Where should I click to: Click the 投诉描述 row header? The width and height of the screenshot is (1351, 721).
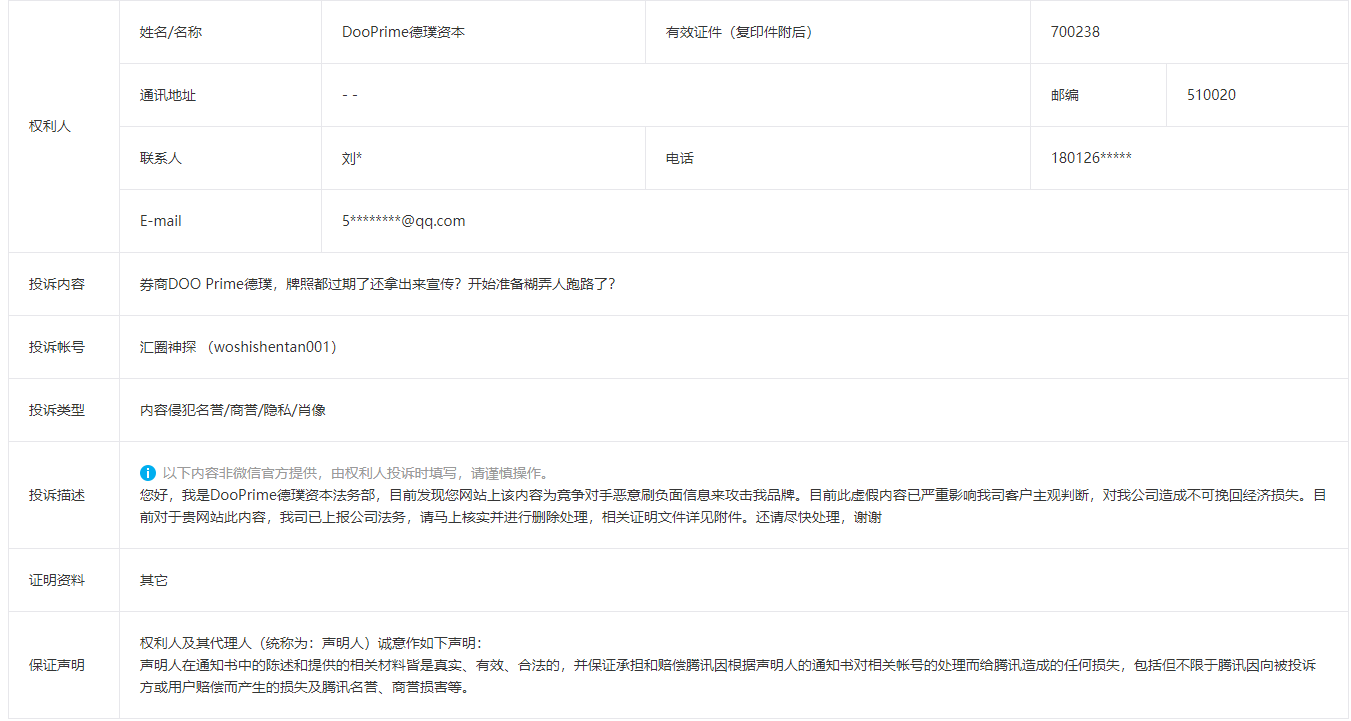click(x=57, y=495)
